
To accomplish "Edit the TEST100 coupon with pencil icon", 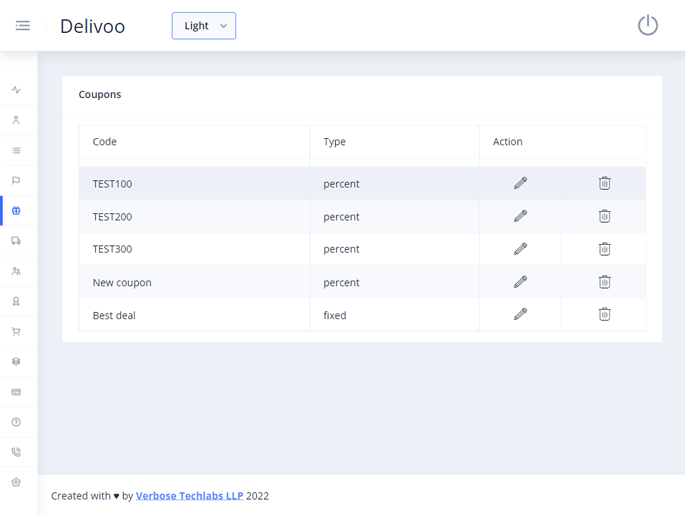I will (x=520, y=183).
